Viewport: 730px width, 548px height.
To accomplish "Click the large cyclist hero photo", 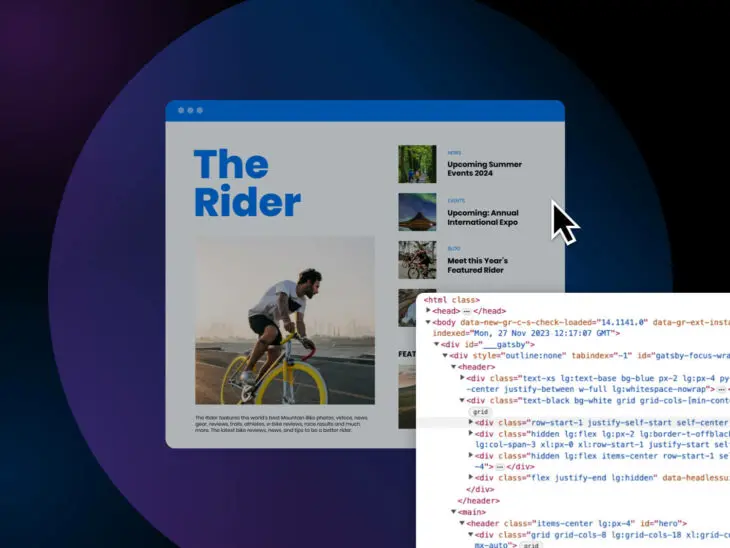I will tap(284, 320).
